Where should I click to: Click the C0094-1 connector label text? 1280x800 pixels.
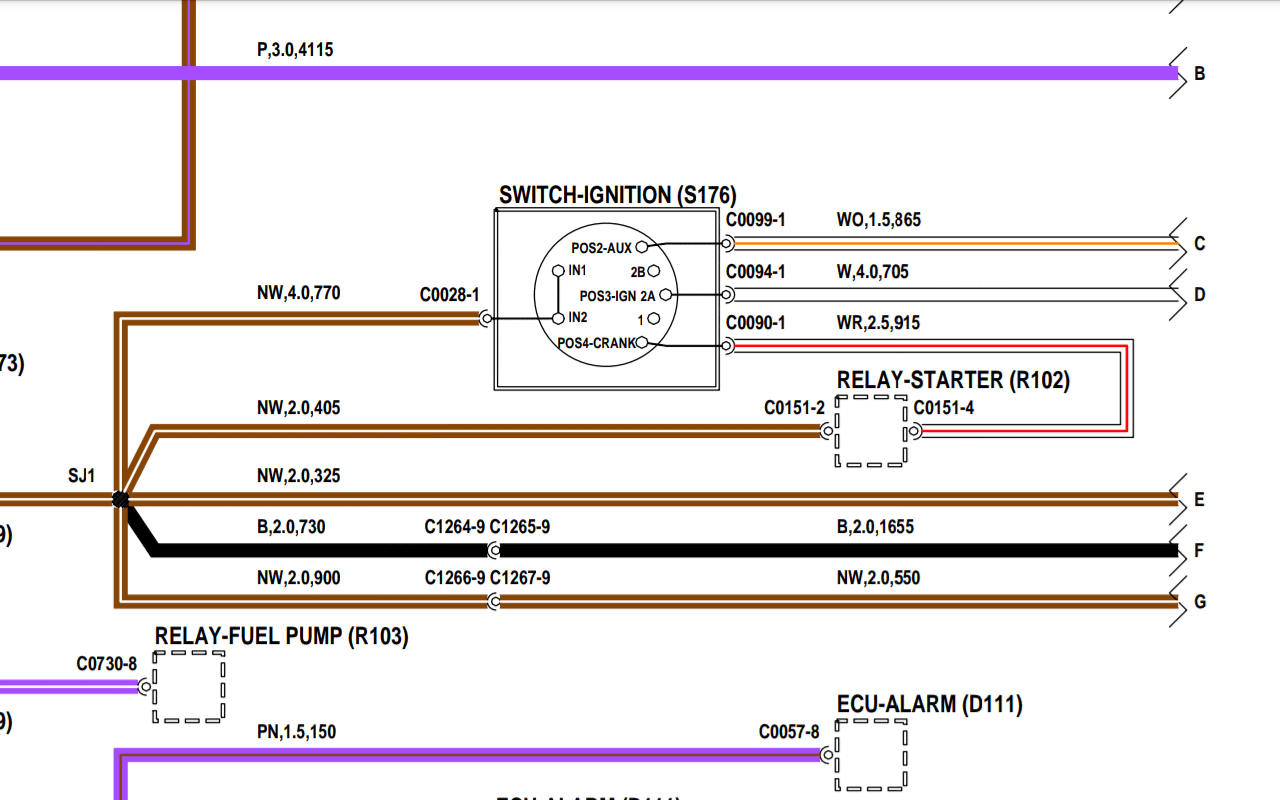(756, 272)
